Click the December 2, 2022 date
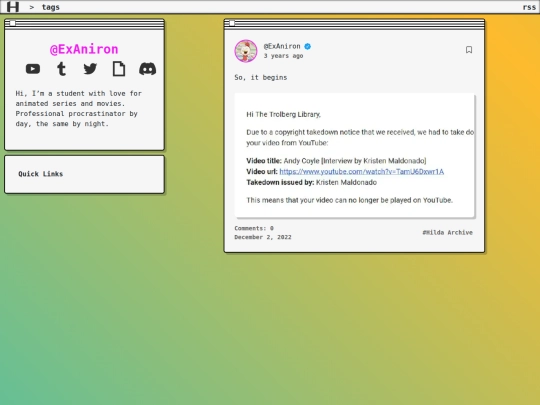This screenshot has height=405, width=540. [x=263, y=237]
